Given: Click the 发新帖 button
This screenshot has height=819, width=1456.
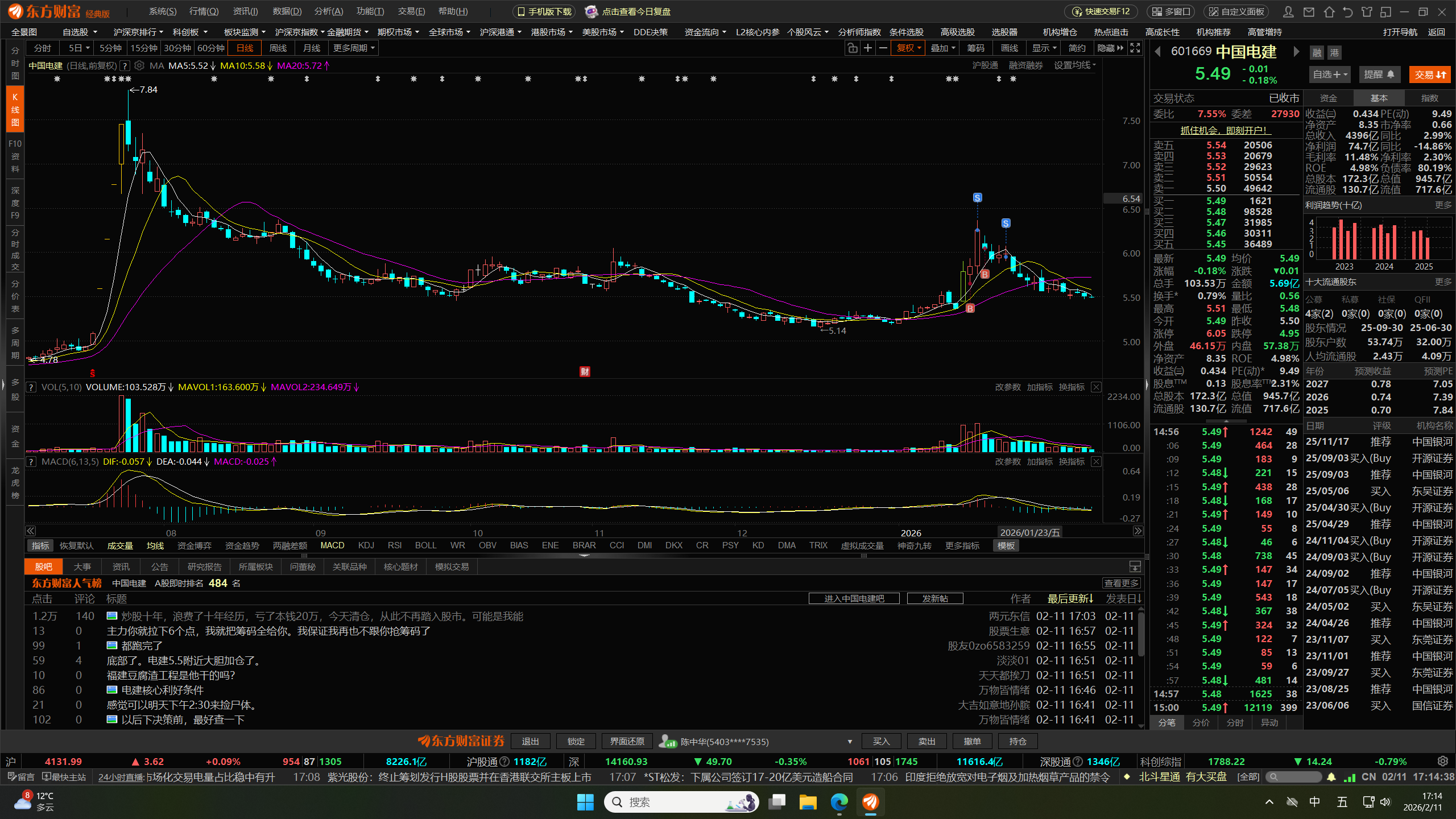Looking at the screenshot, I should (934, 599).
